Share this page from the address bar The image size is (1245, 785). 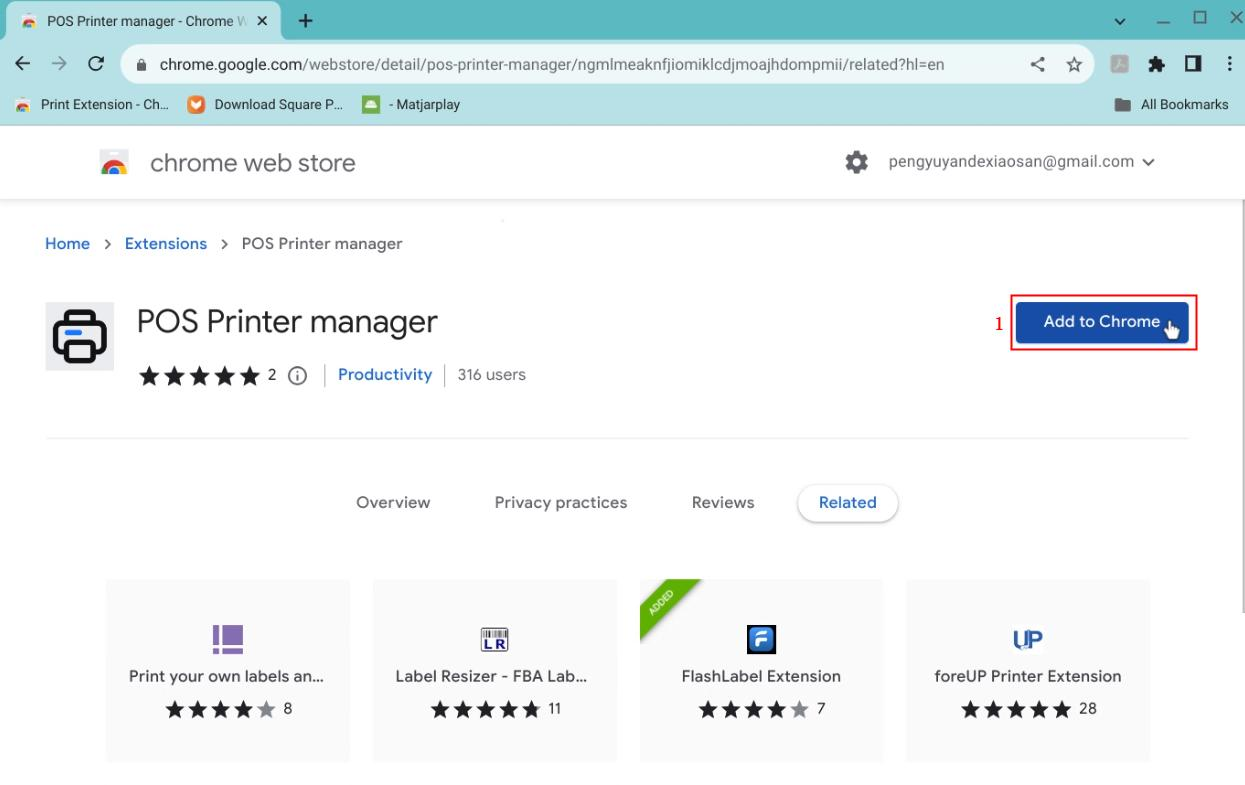[1038, 64]
